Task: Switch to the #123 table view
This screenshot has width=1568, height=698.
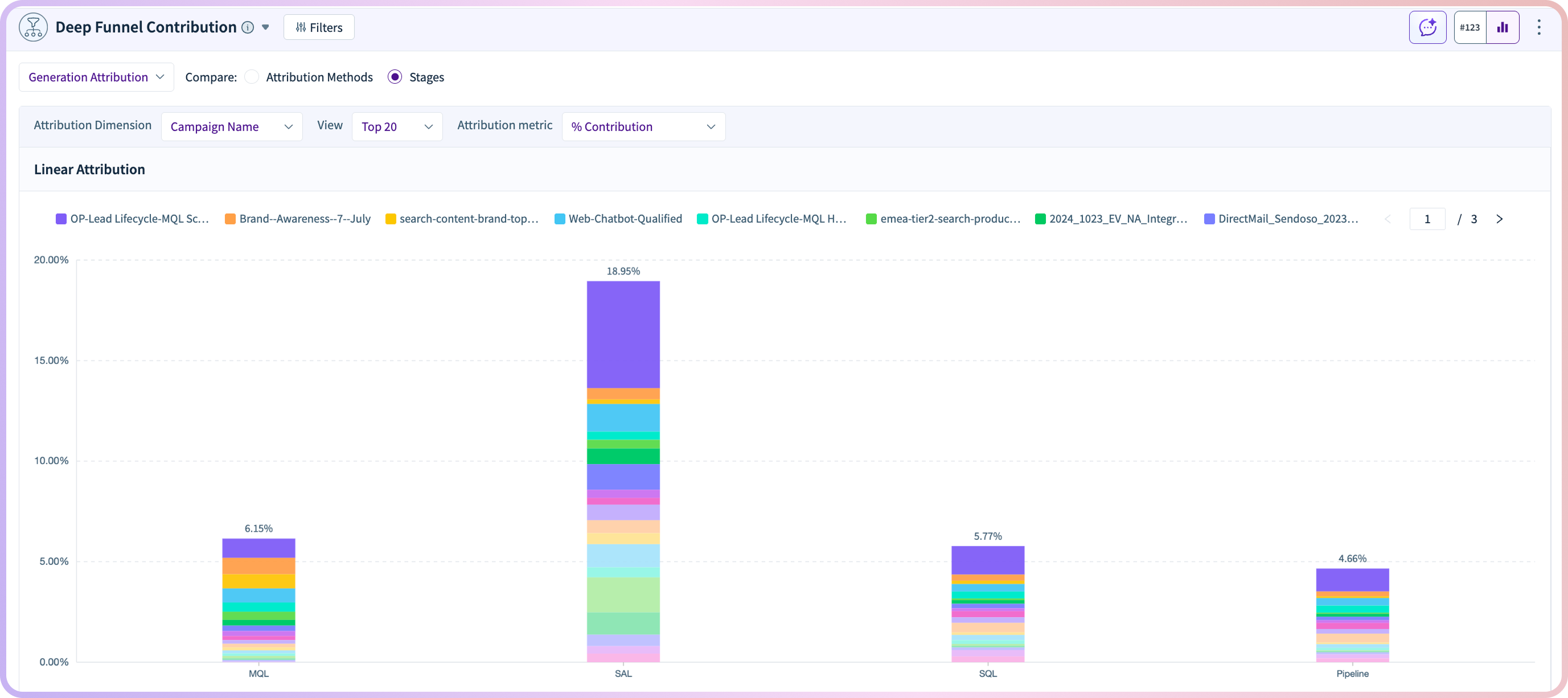Action: (1470, 27)
